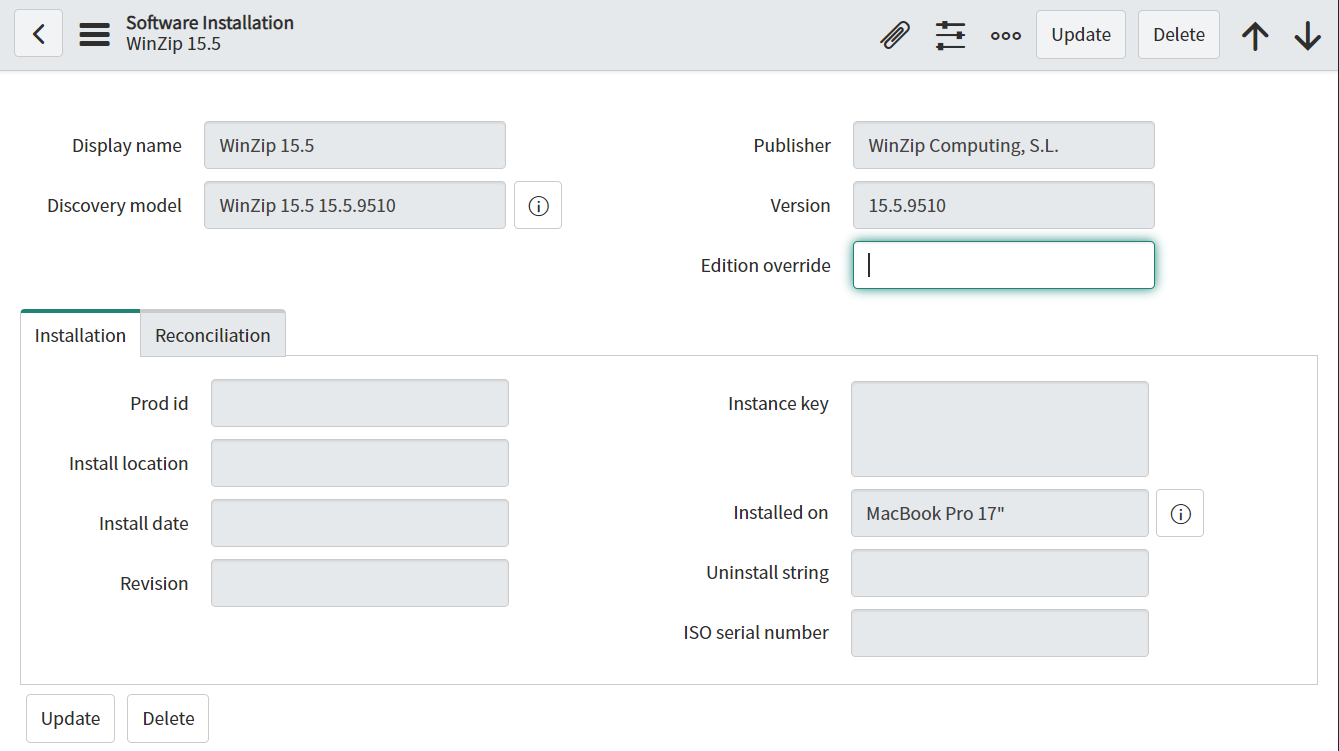This screenshot has width=1339, height=751.
Task: Click the Prod id field
Action: pos(359,403)
